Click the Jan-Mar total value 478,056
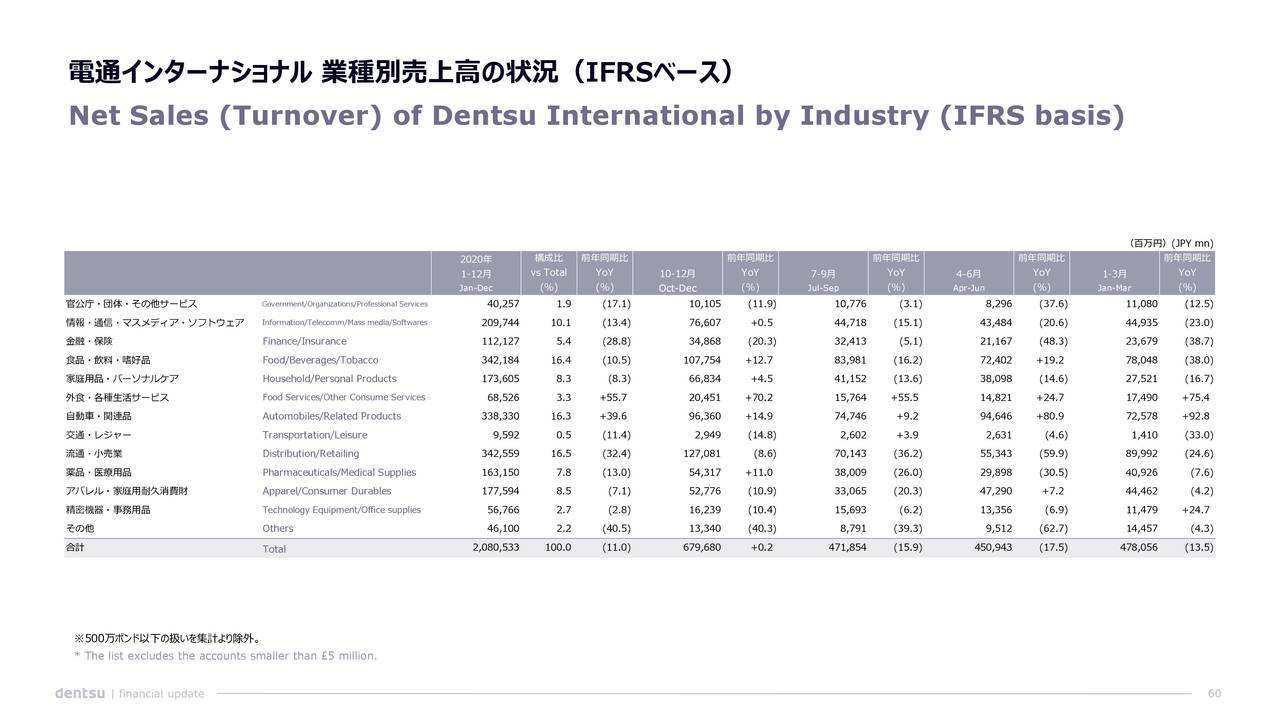This screenshot has height=720, width=1280. 1137,547
